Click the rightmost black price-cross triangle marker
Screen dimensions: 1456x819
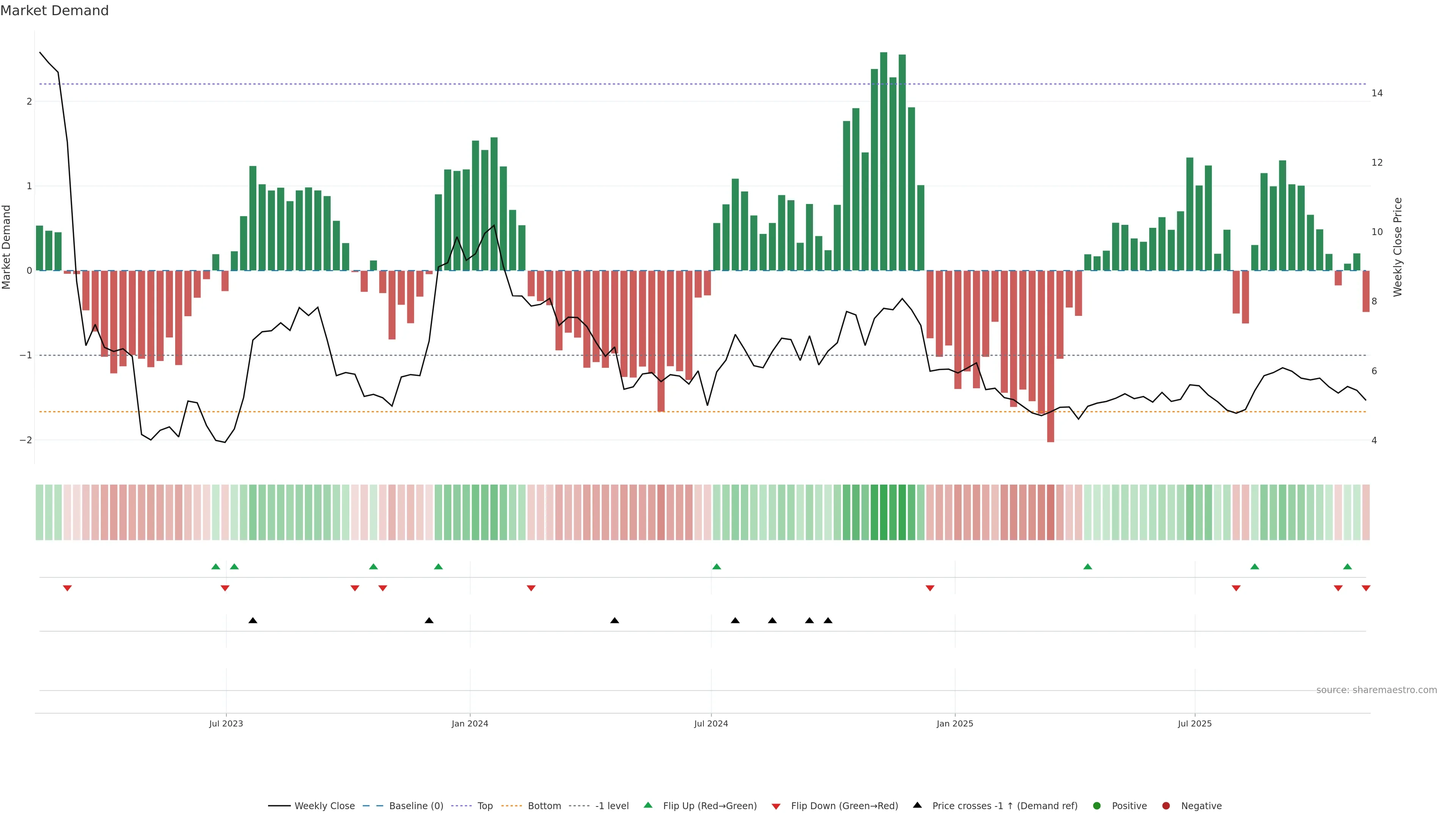coord(828,621)
